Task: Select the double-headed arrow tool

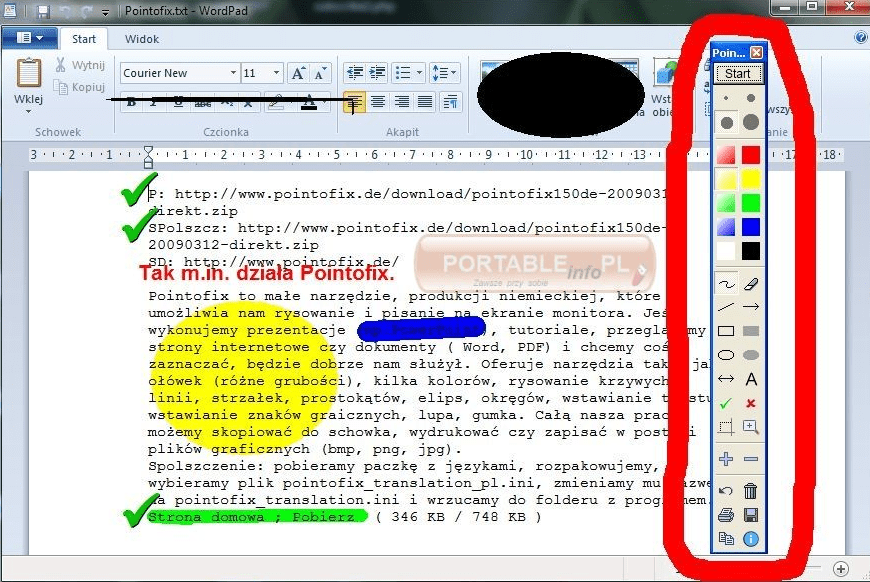Action: [726, 379]
